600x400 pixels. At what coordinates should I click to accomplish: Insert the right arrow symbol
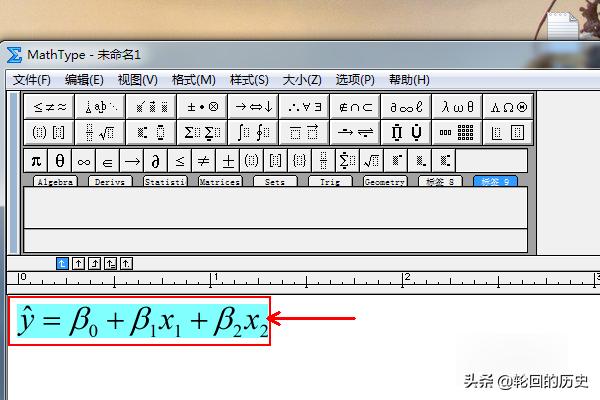click(x=132, y=160)
